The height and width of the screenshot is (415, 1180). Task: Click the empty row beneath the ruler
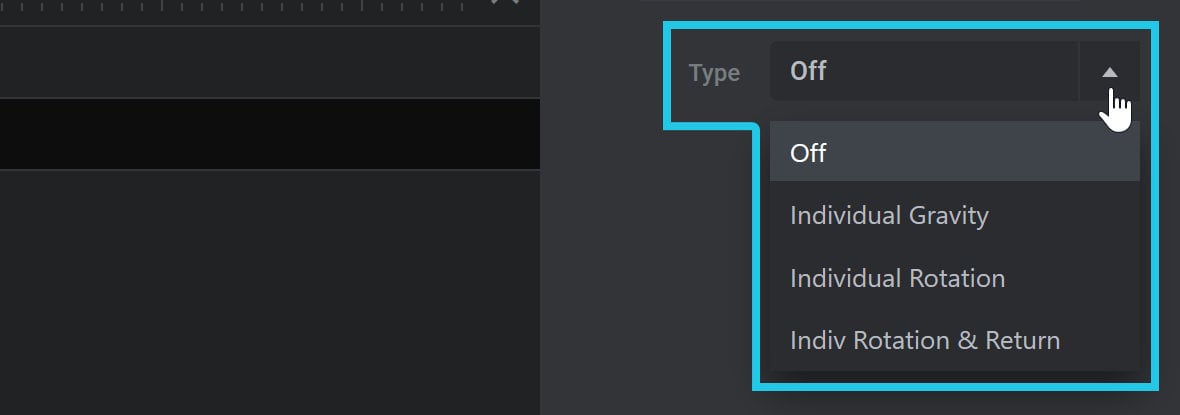(x=269, y=62)
